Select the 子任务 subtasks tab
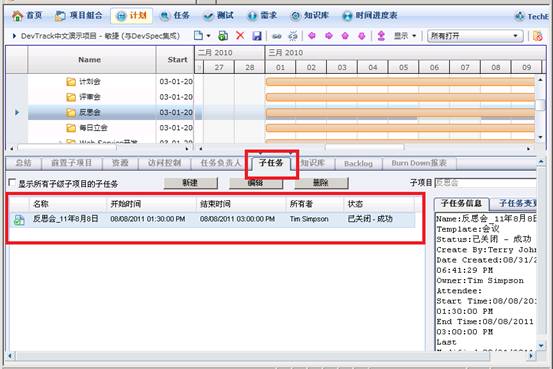Viewport: 553px width, 369px height. click(x=271, y=163)
